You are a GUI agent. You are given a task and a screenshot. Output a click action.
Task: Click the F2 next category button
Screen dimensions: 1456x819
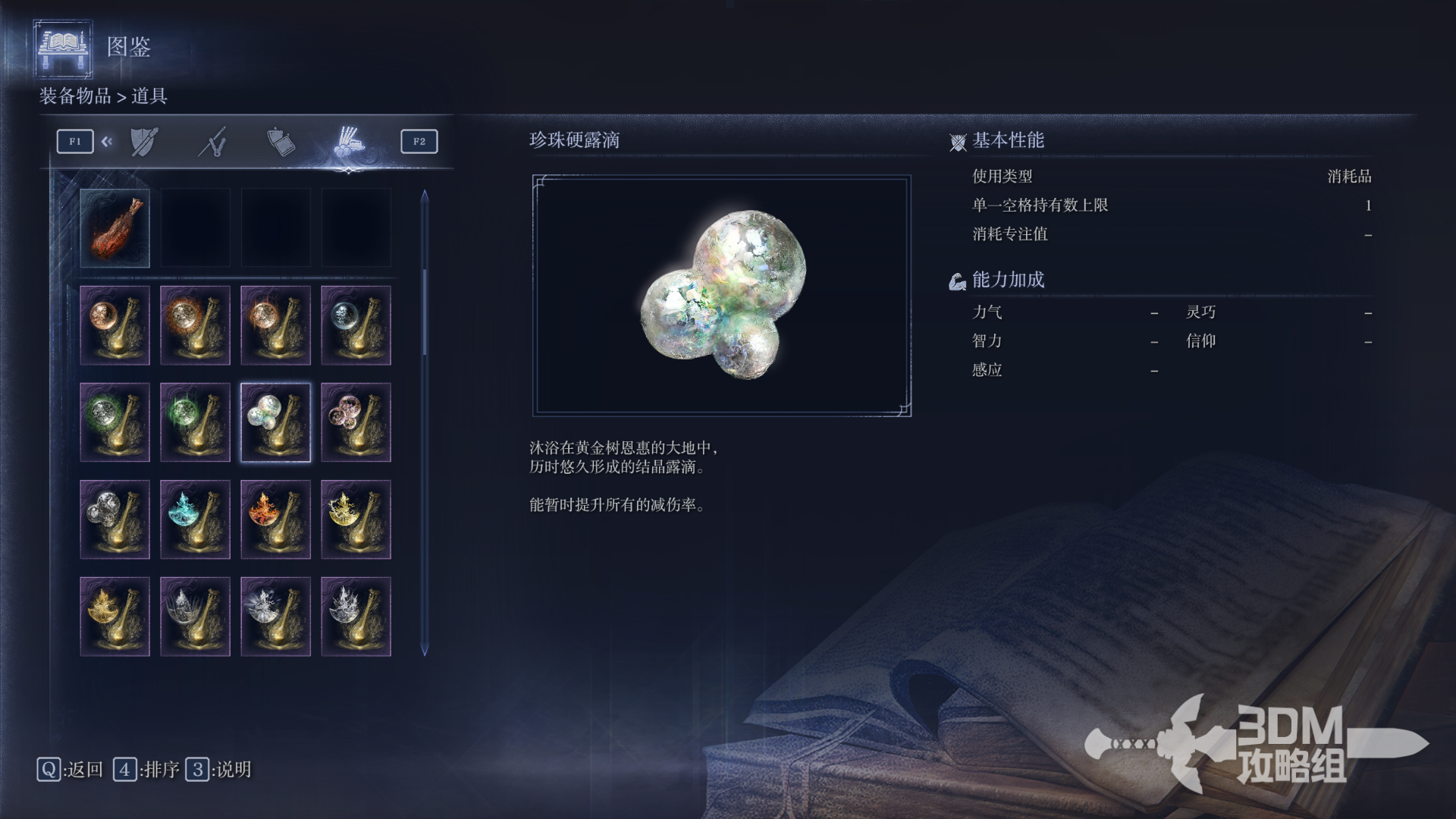[419, 141]
